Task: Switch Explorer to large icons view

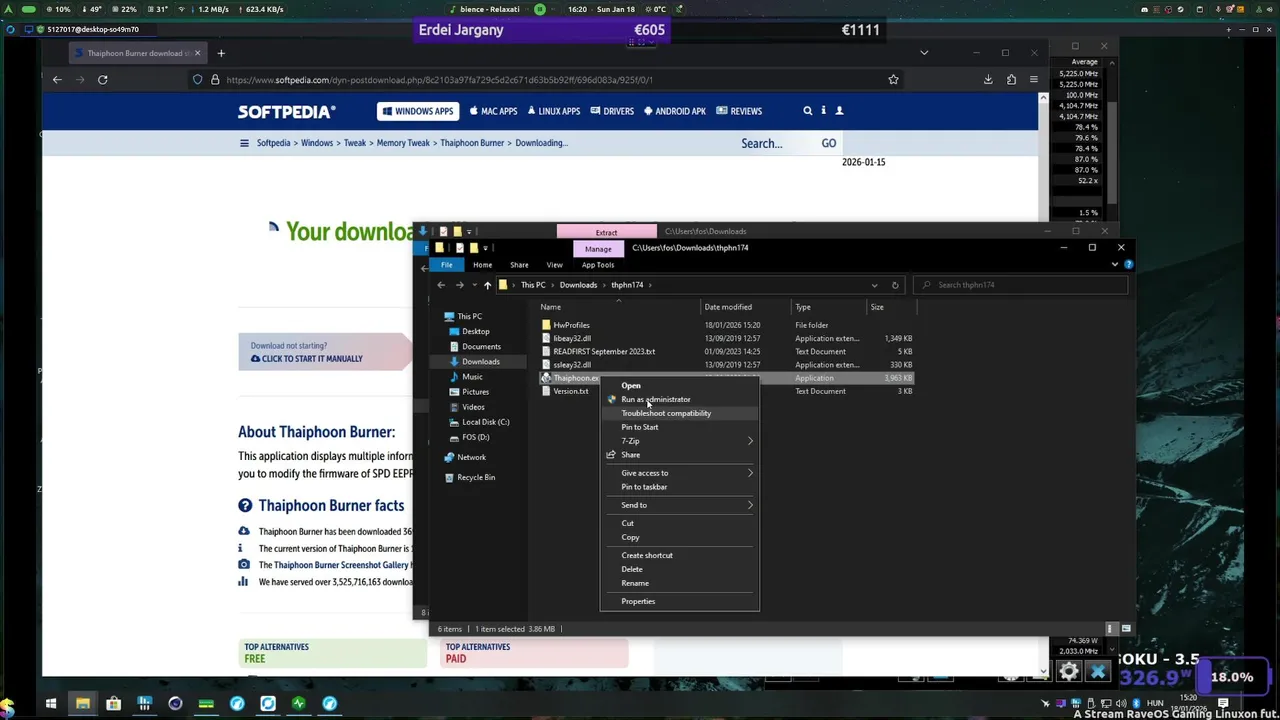Action: coord(1126,629)
